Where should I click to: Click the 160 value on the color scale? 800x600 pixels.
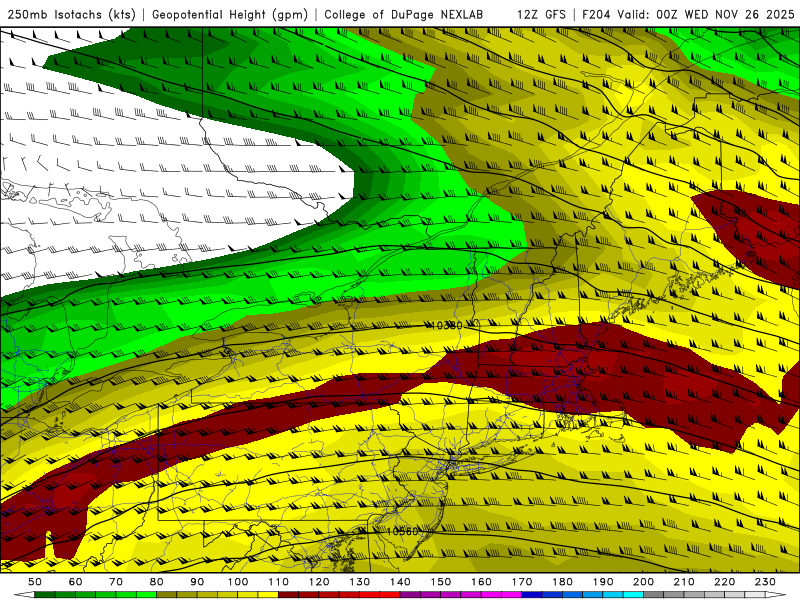tap(481, 582)
